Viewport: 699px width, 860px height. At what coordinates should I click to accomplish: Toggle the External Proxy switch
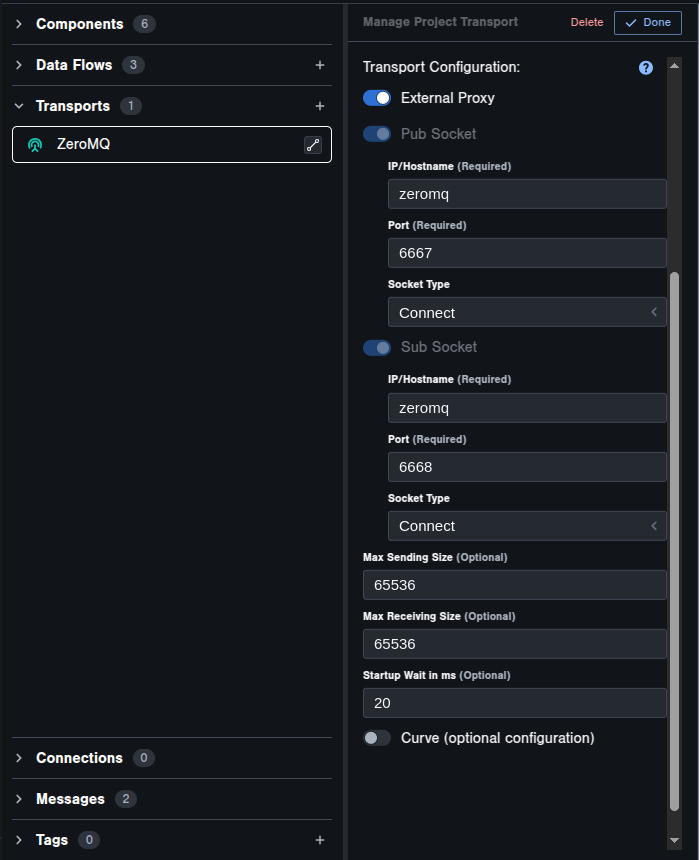[x=377, y=98]
